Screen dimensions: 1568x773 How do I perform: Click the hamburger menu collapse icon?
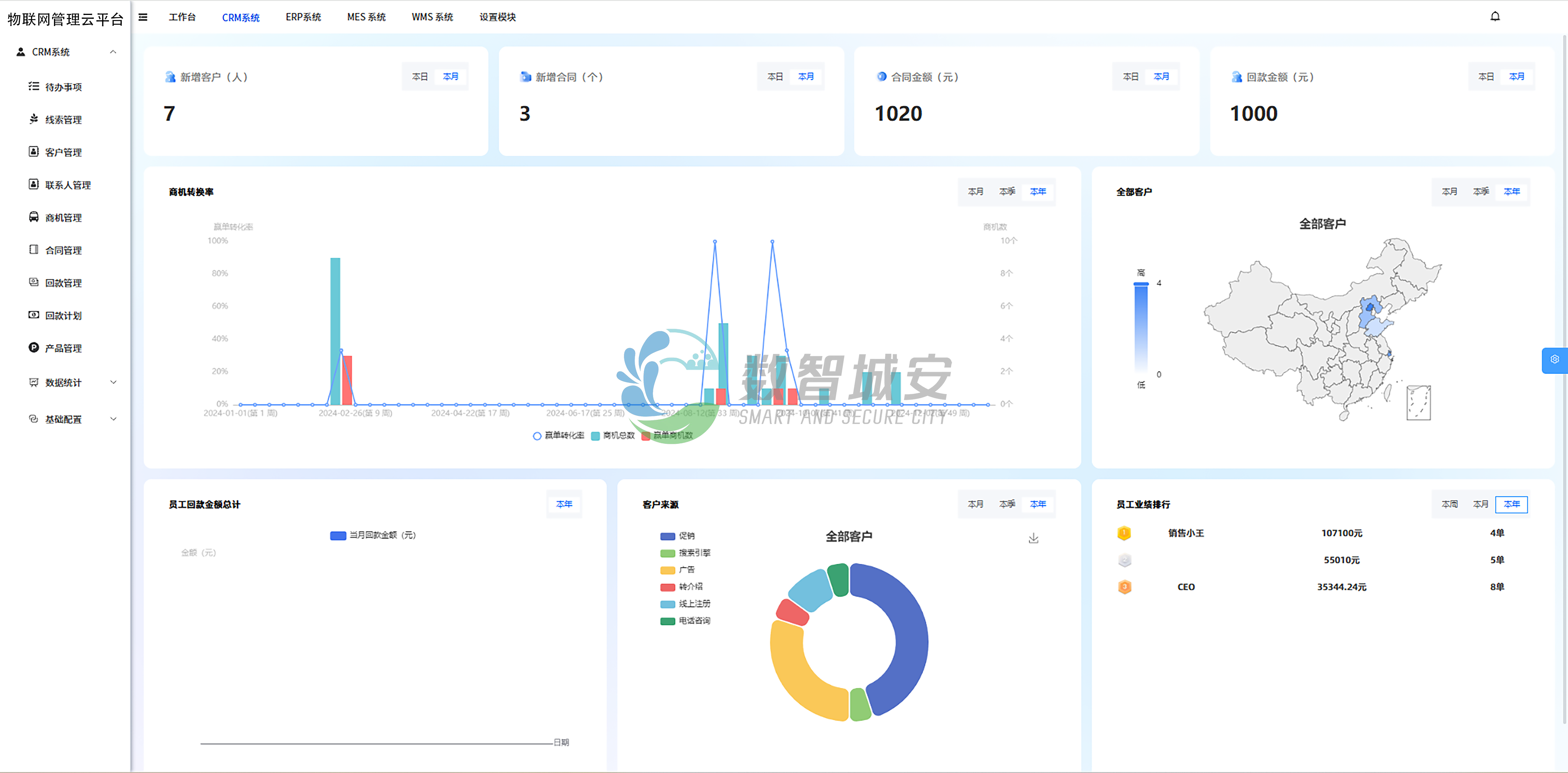143,17
